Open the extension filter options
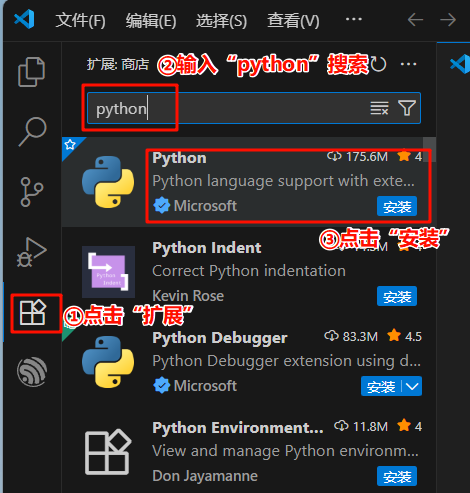470x493 pixels. 407,108
